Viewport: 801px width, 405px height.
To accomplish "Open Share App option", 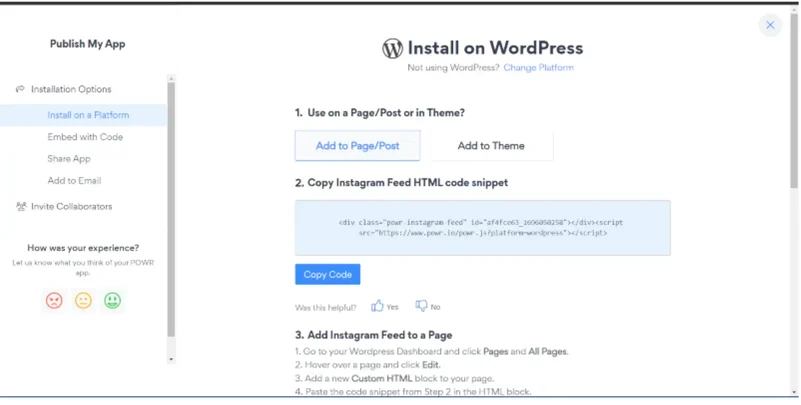I will click(69, 159).
